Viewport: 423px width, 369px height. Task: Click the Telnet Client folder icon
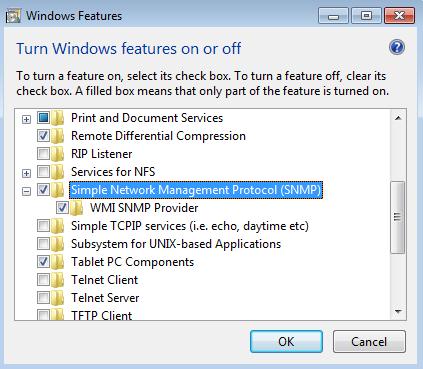[57, 280]
